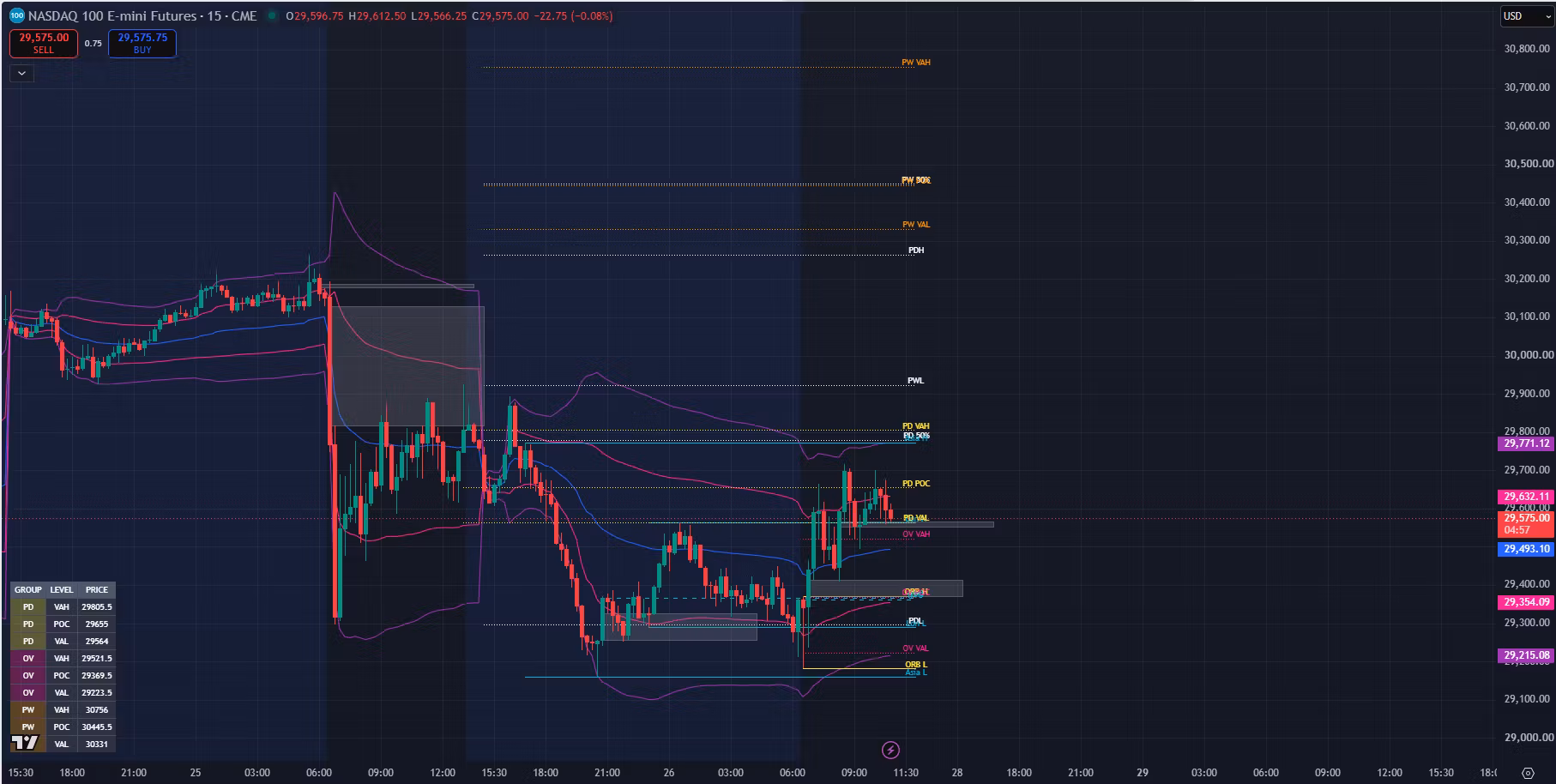Click the current price 29,575.00 label
This screenshot has width=1556, height=784.
(1527, 518)
